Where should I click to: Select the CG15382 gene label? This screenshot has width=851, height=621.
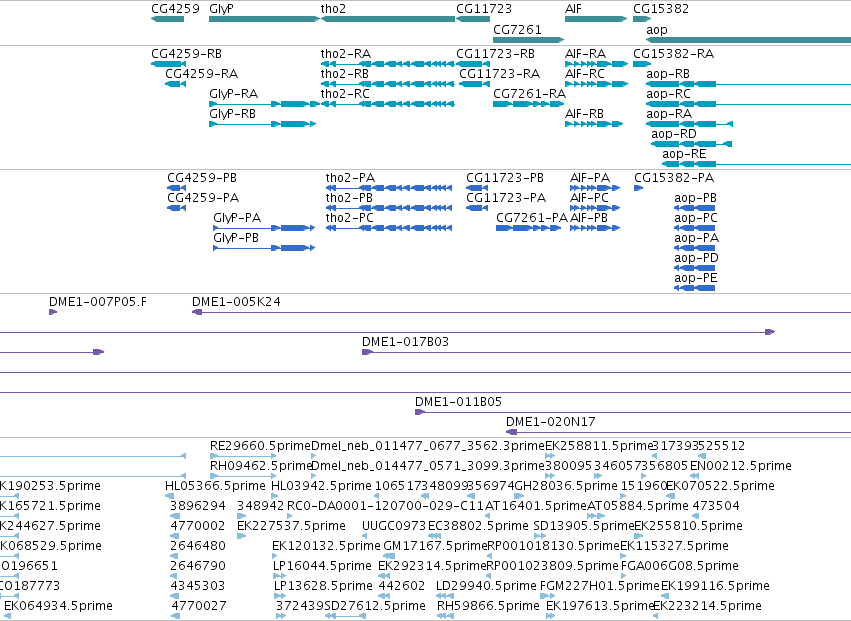(x=661, y=9)
